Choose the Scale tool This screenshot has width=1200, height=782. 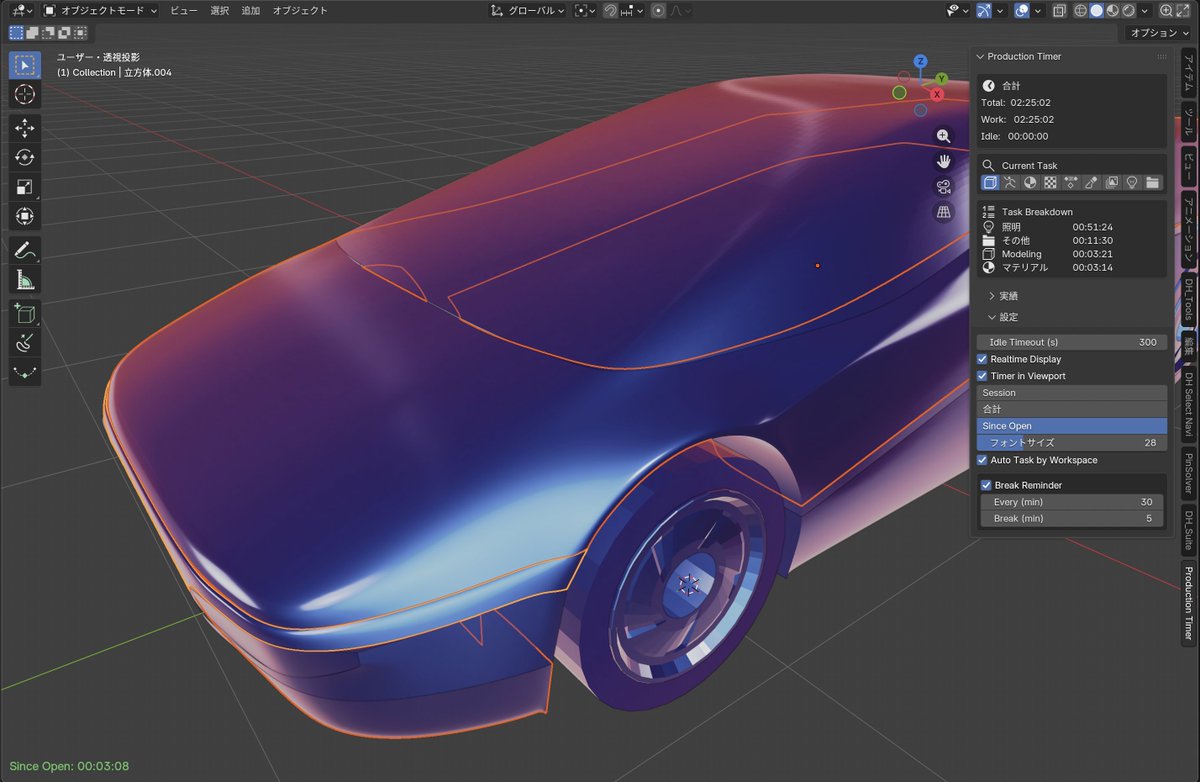tap(25, 187)
